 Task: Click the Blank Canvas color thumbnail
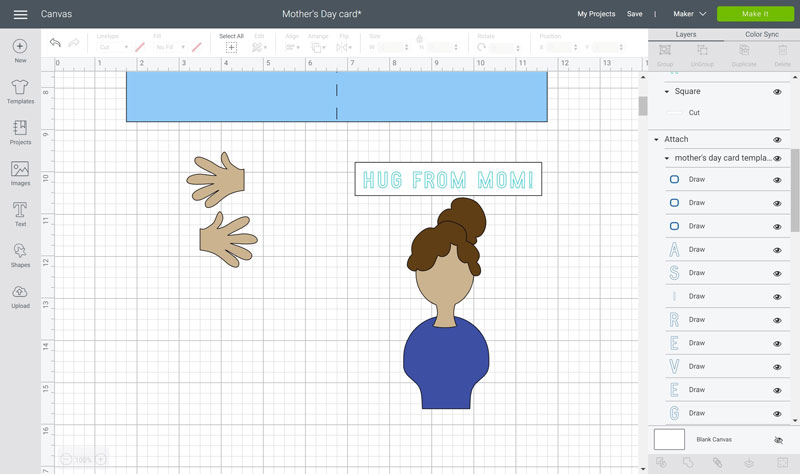[669, 439]
